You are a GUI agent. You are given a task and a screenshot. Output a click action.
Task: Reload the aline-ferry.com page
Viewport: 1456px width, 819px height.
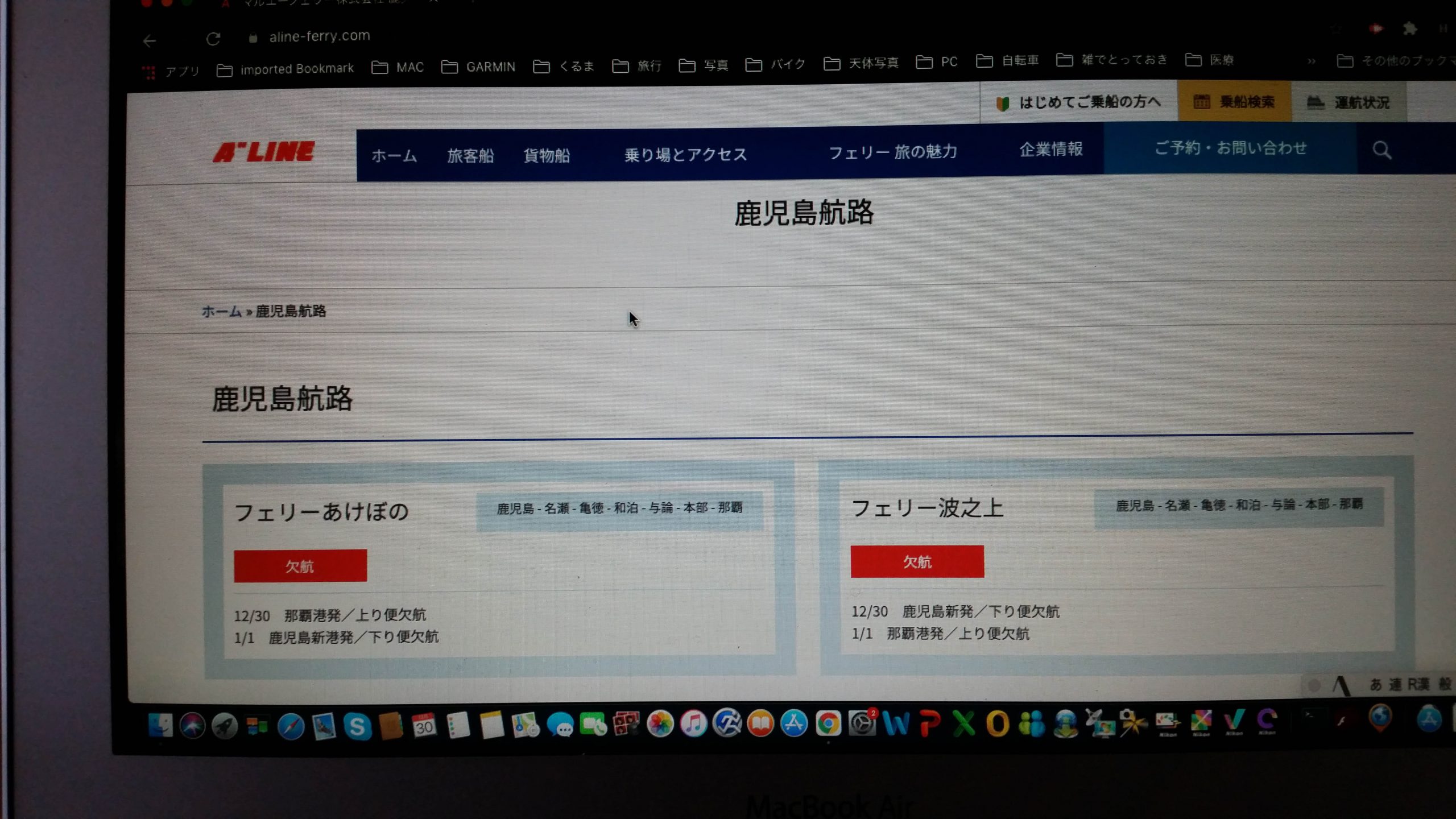pyautogui.click(x=213, y=39)
